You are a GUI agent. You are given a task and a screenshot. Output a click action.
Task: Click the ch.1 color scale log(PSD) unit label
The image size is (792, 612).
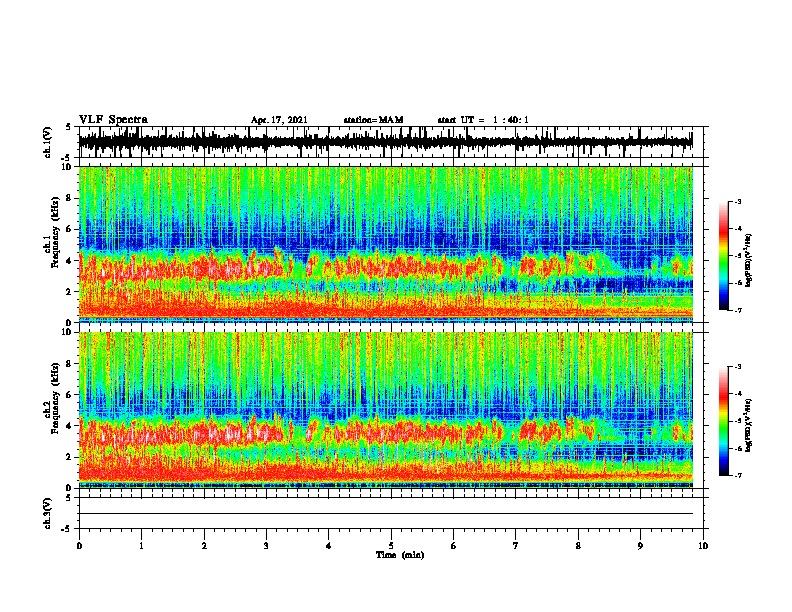[x=749, y=261]
